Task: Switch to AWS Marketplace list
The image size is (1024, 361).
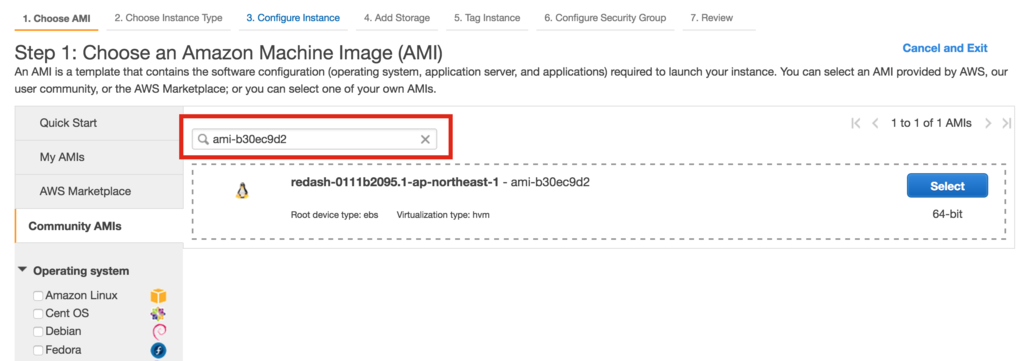Action: (99, 191)
